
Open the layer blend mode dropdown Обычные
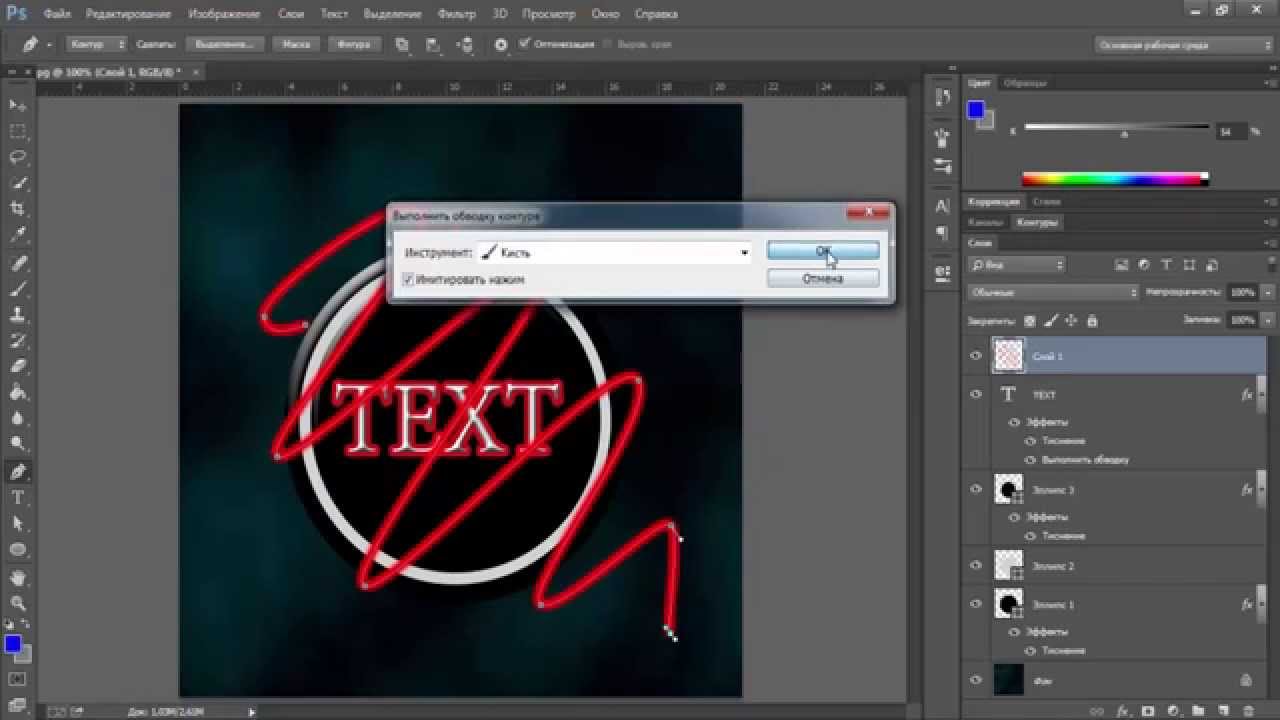[x=1053, y=293]
